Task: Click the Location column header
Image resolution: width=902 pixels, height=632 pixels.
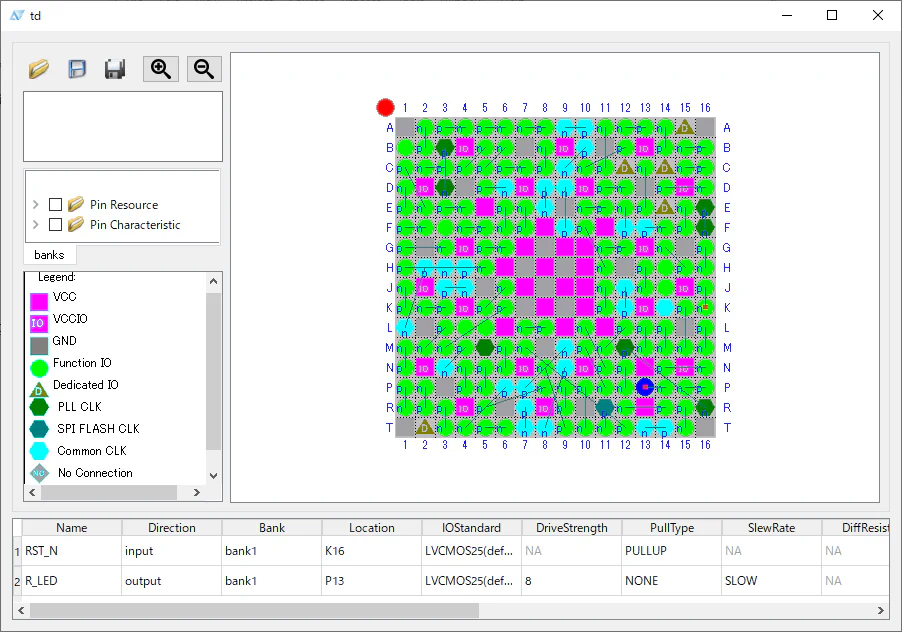Action: tap(371, 528)
